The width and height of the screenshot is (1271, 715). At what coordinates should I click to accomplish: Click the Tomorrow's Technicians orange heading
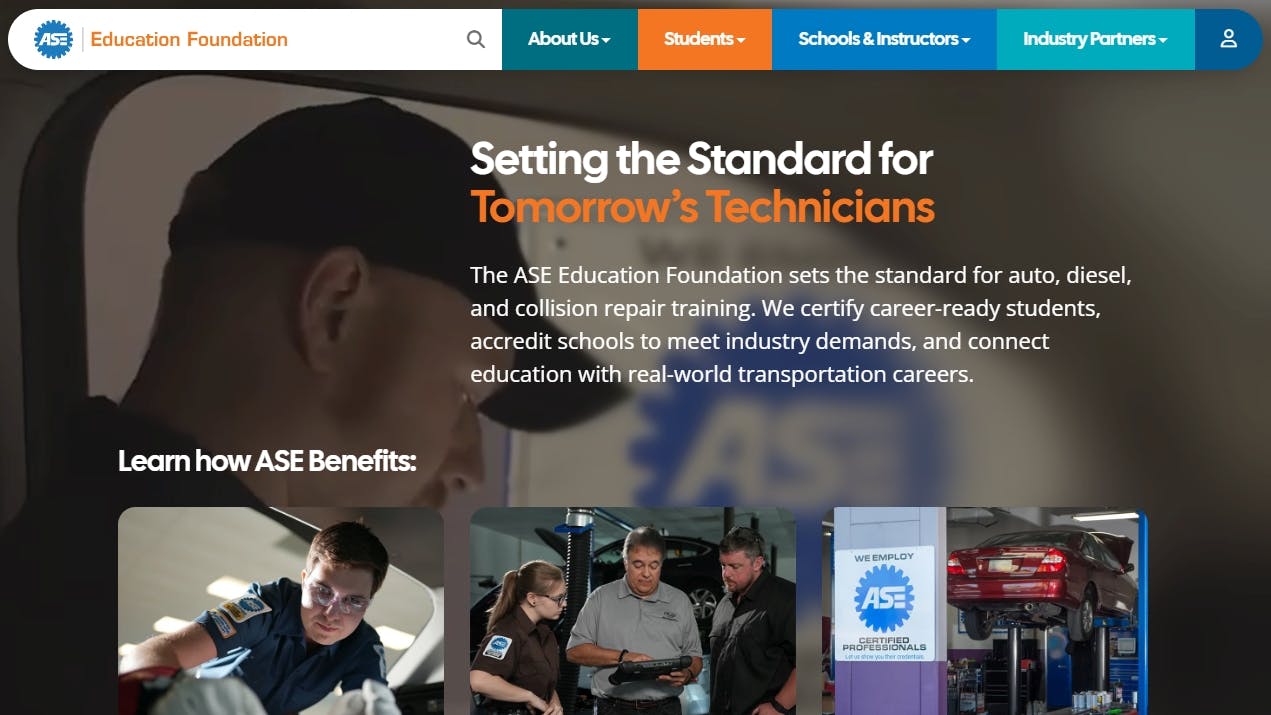coord(702,207)
